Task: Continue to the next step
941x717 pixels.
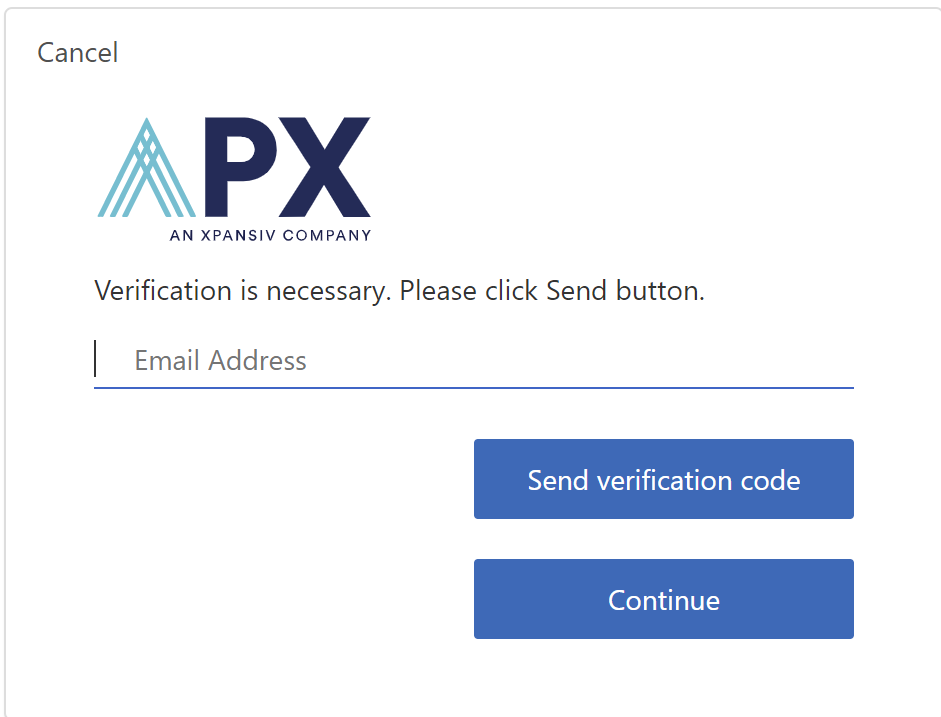Action: (x=663, y=599)
